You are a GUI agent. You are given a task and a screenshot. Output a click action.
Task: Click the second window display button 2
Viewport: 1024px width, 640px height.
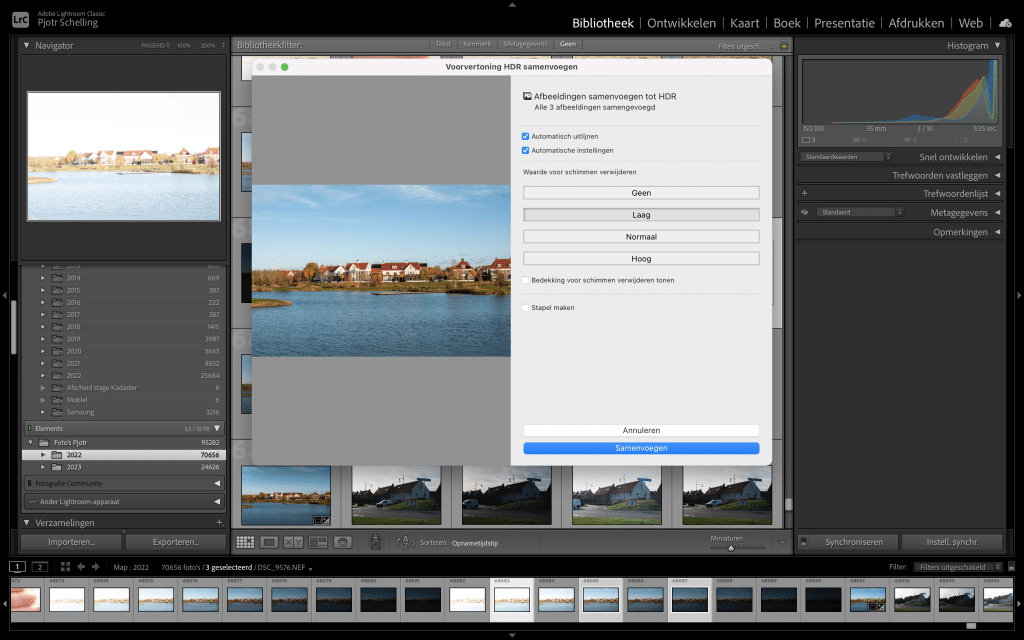tap(40, 567)
